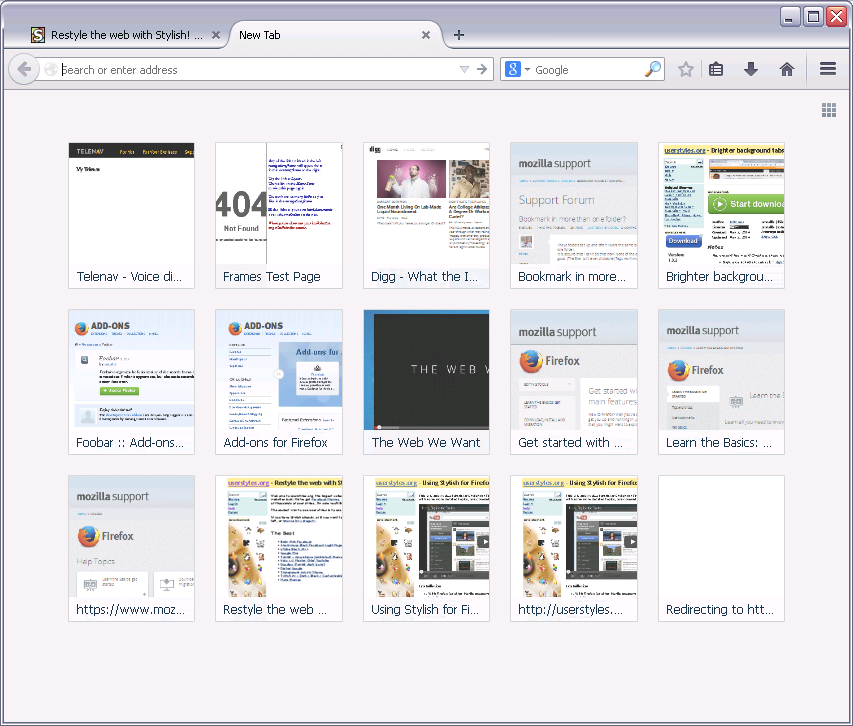Open the Telenav voice thumbnail
The width and height of the screenshot is (853, 726).
pyautogui.click(x=131, y=214)
